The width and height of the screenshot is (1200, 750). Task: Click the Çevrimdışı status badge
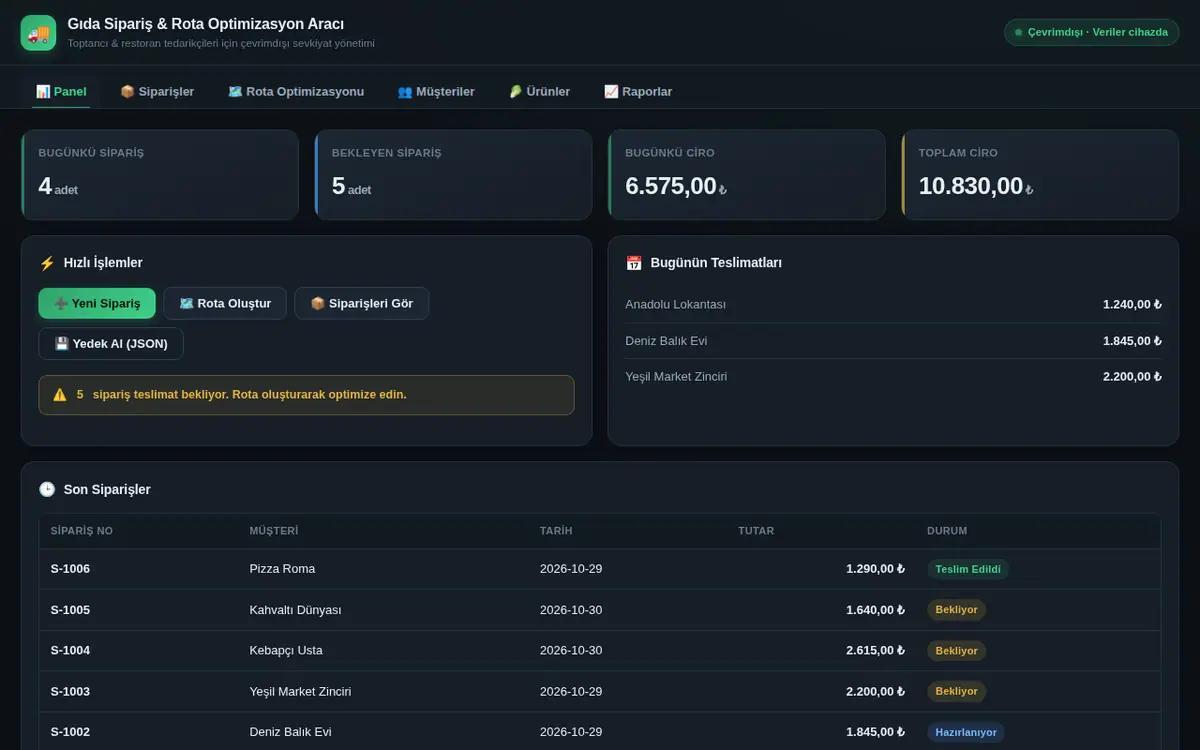1091,32
